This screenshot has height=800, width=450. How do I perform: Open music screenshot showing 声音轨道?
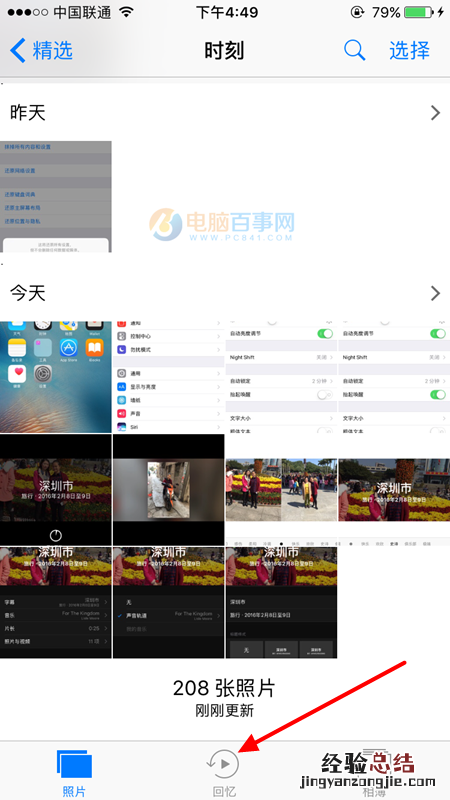(168, 603)
